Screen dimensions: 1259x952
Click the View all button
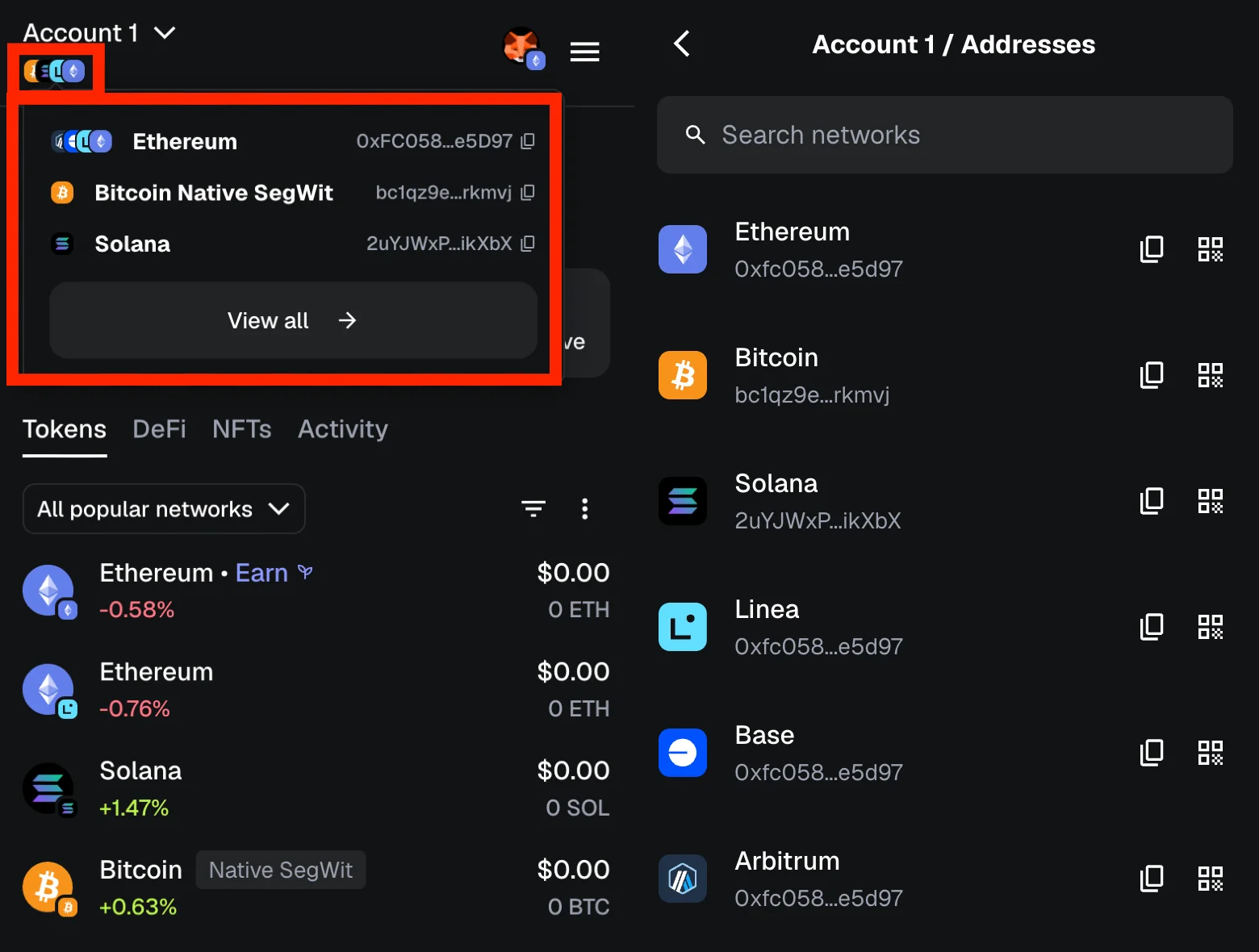click(x=292, y=320)
